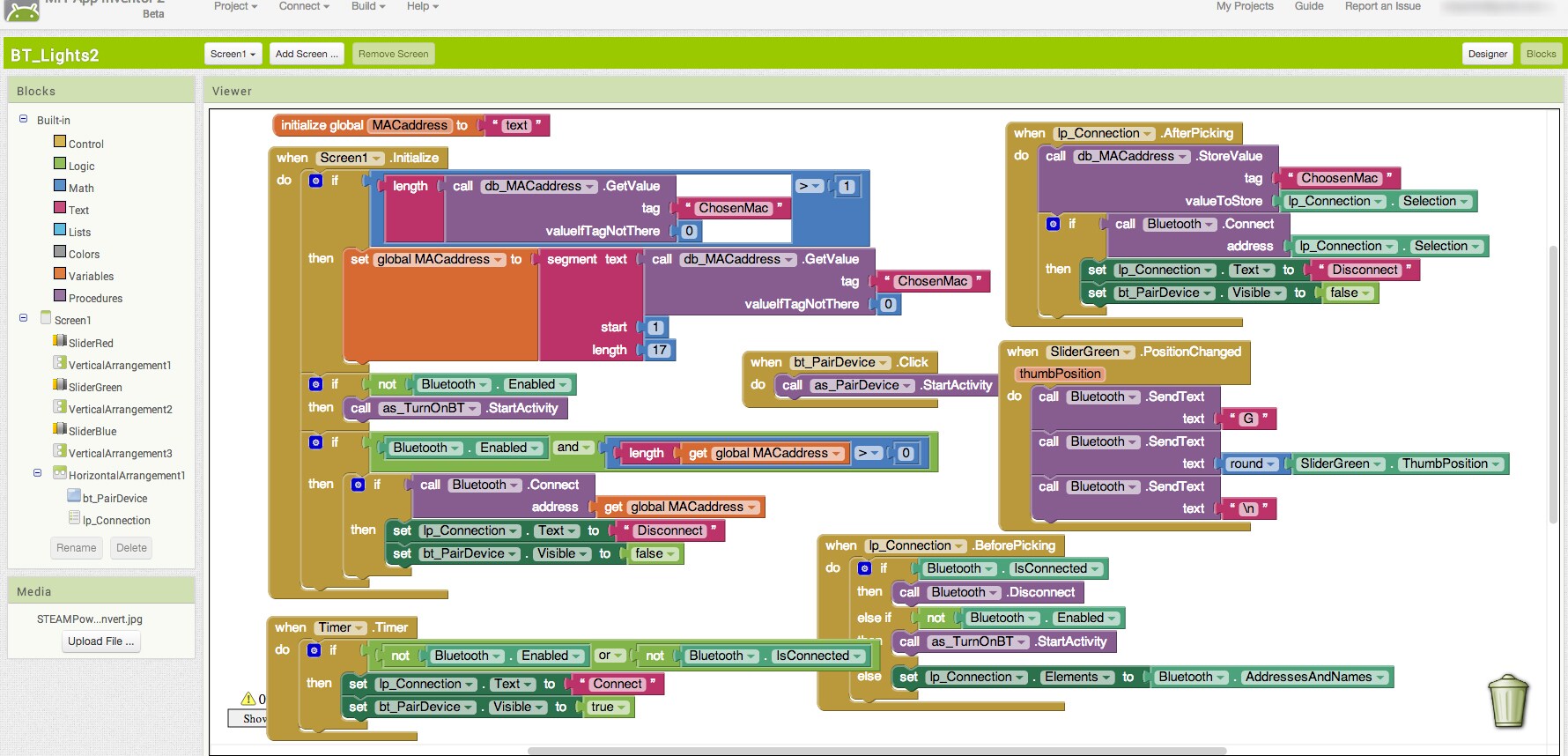Viewport: 1568px width, 756px height.
Task: Select the SliderRed component icon
Action: coord(60,341)
